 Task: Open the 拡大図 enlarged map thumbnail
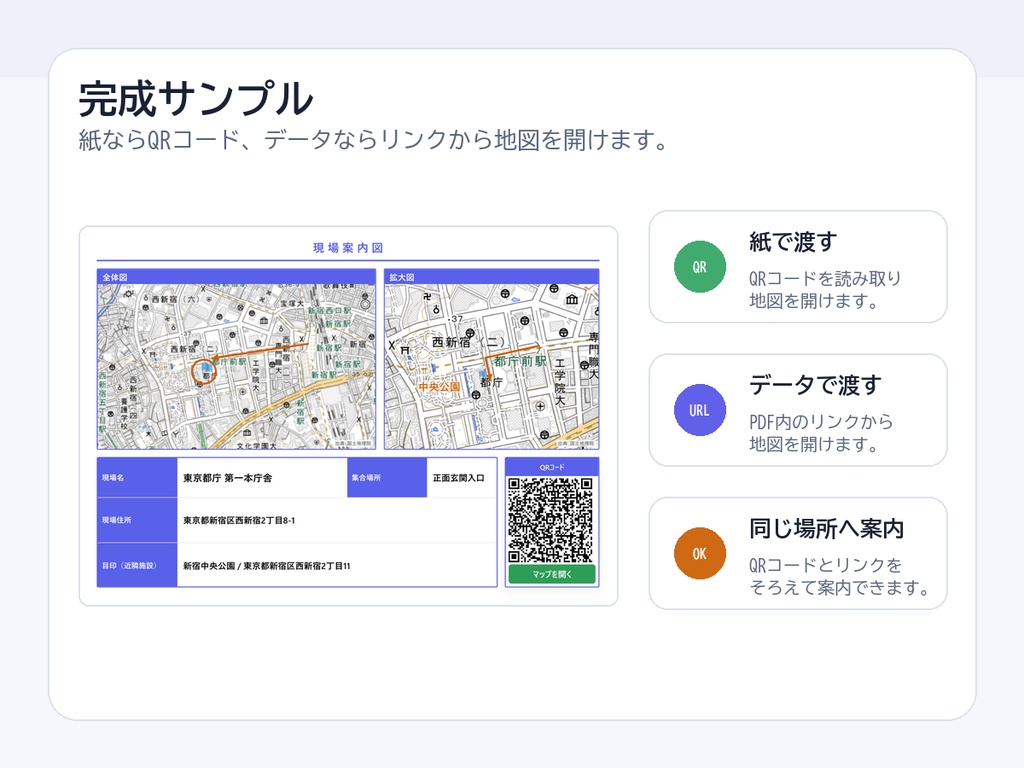click(x=492, y=366)
